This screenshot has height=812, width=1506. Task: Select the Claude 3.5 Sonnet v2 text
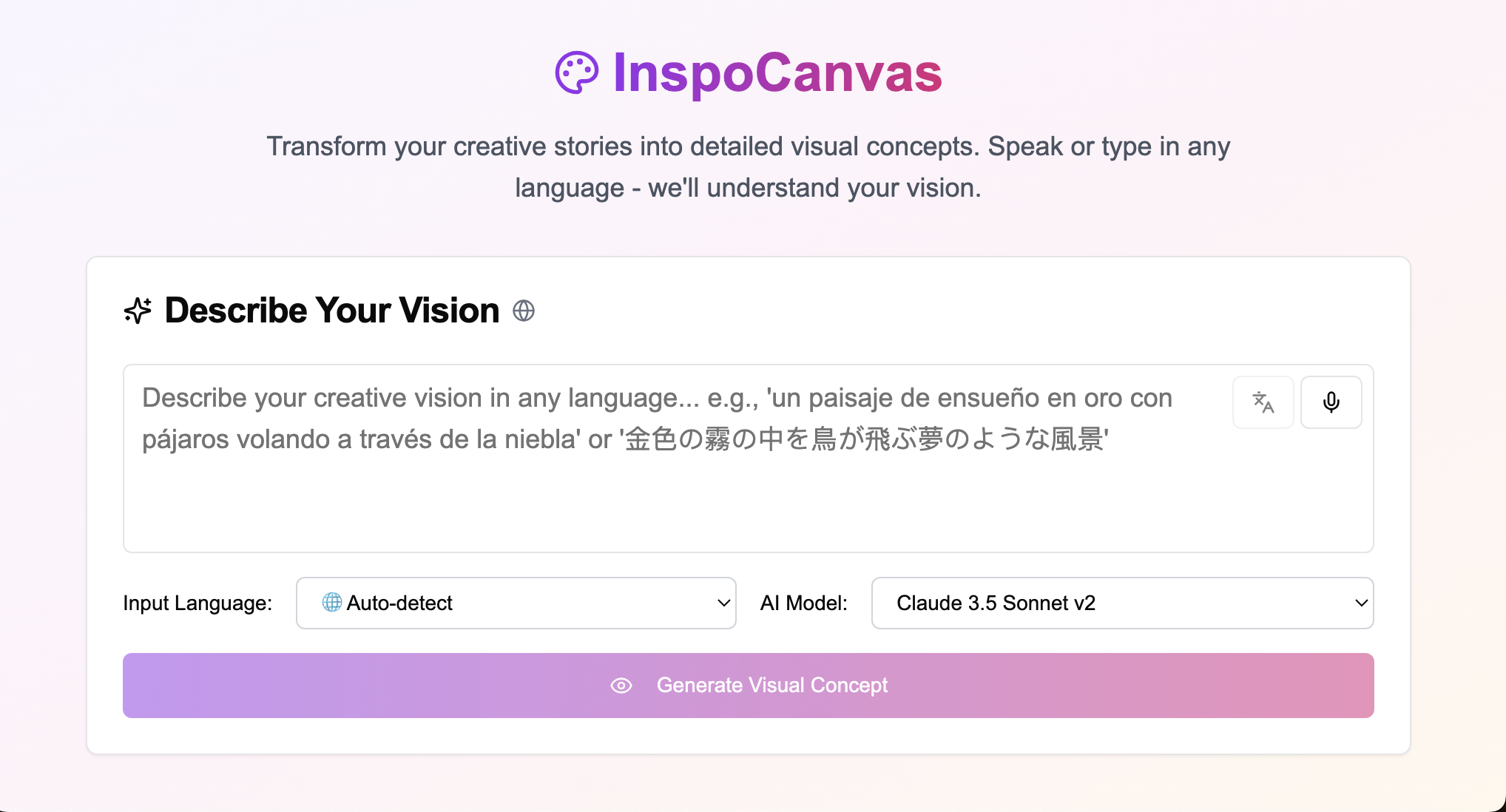(996, 603)
